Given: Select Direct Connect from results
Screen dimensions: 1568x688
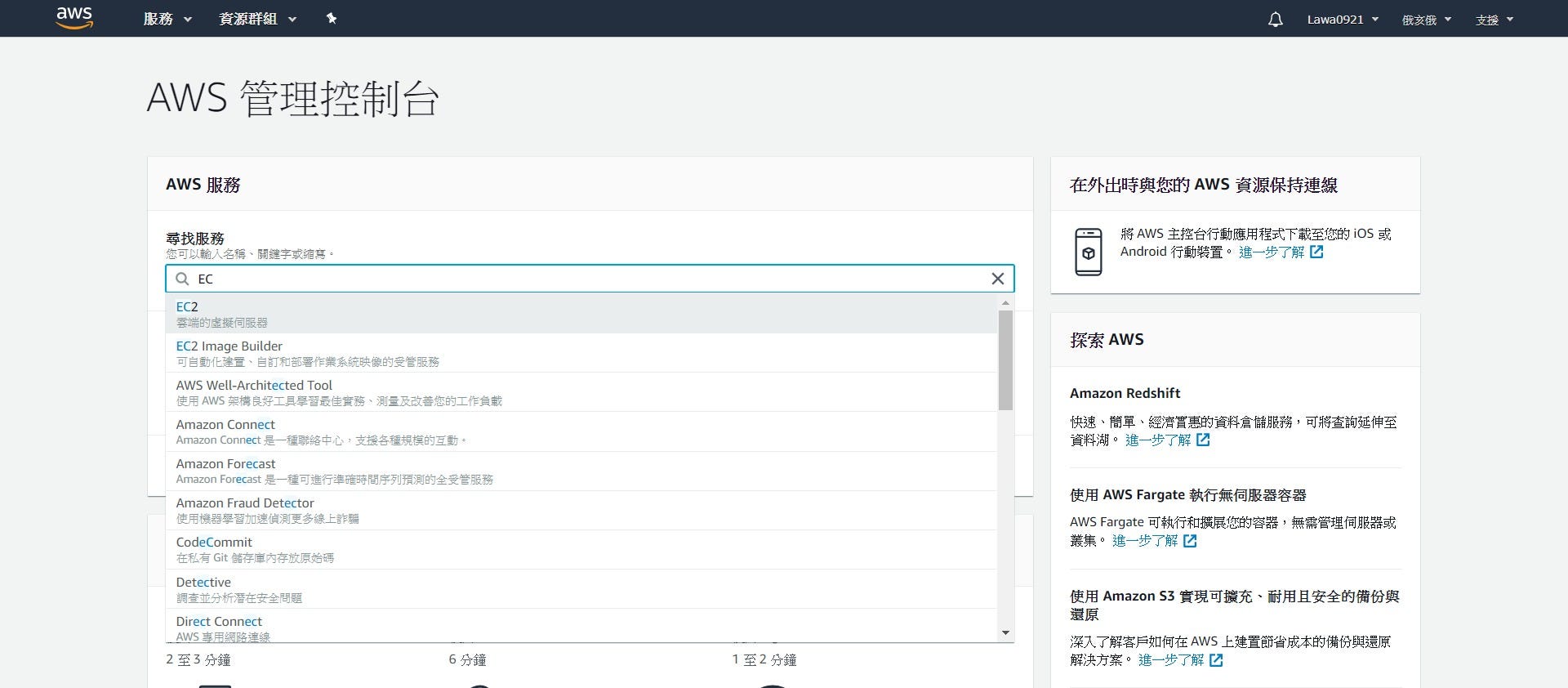Looking at the screenshot, I should [x=581, y=626].
